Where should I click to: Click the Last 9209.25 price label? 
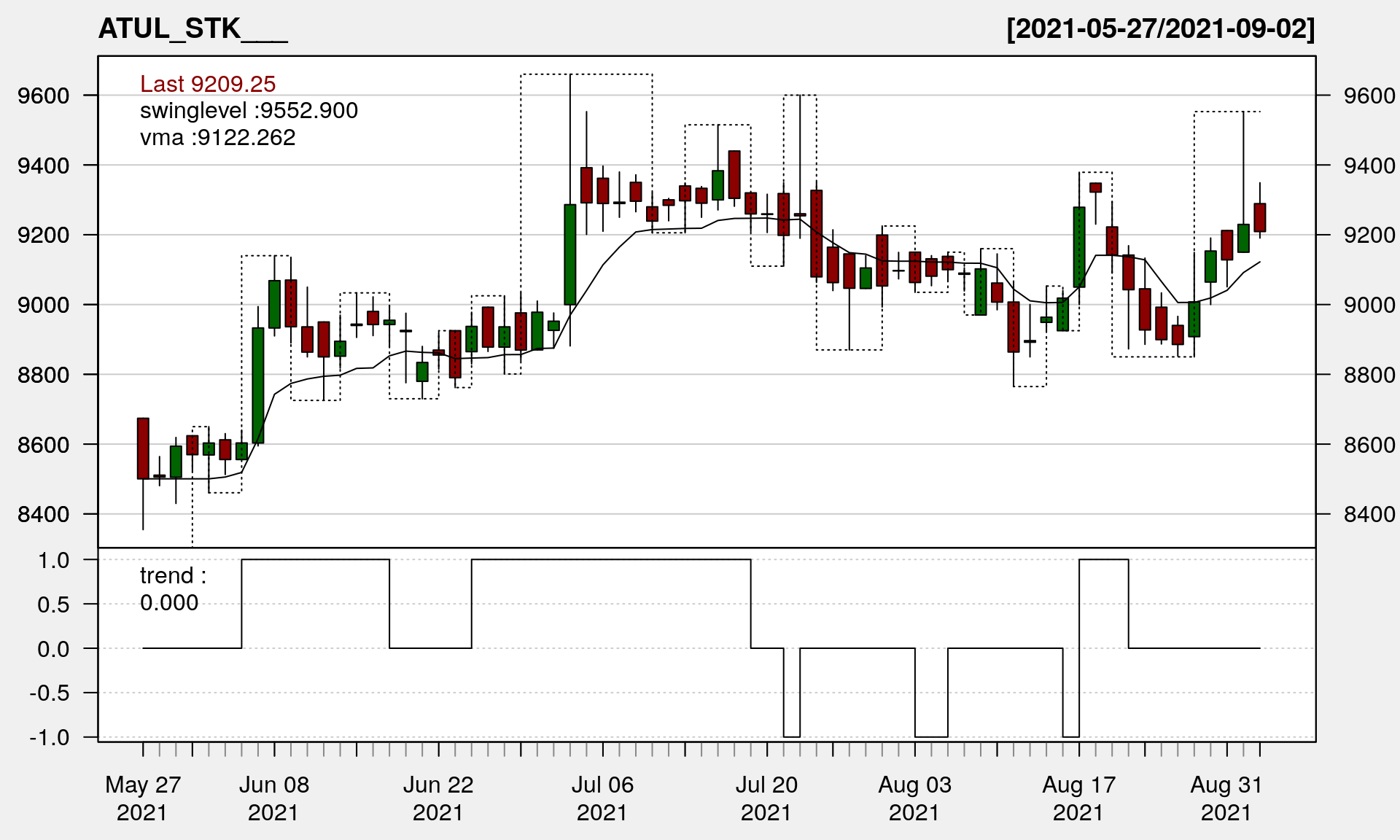click(x=208, y=84)
